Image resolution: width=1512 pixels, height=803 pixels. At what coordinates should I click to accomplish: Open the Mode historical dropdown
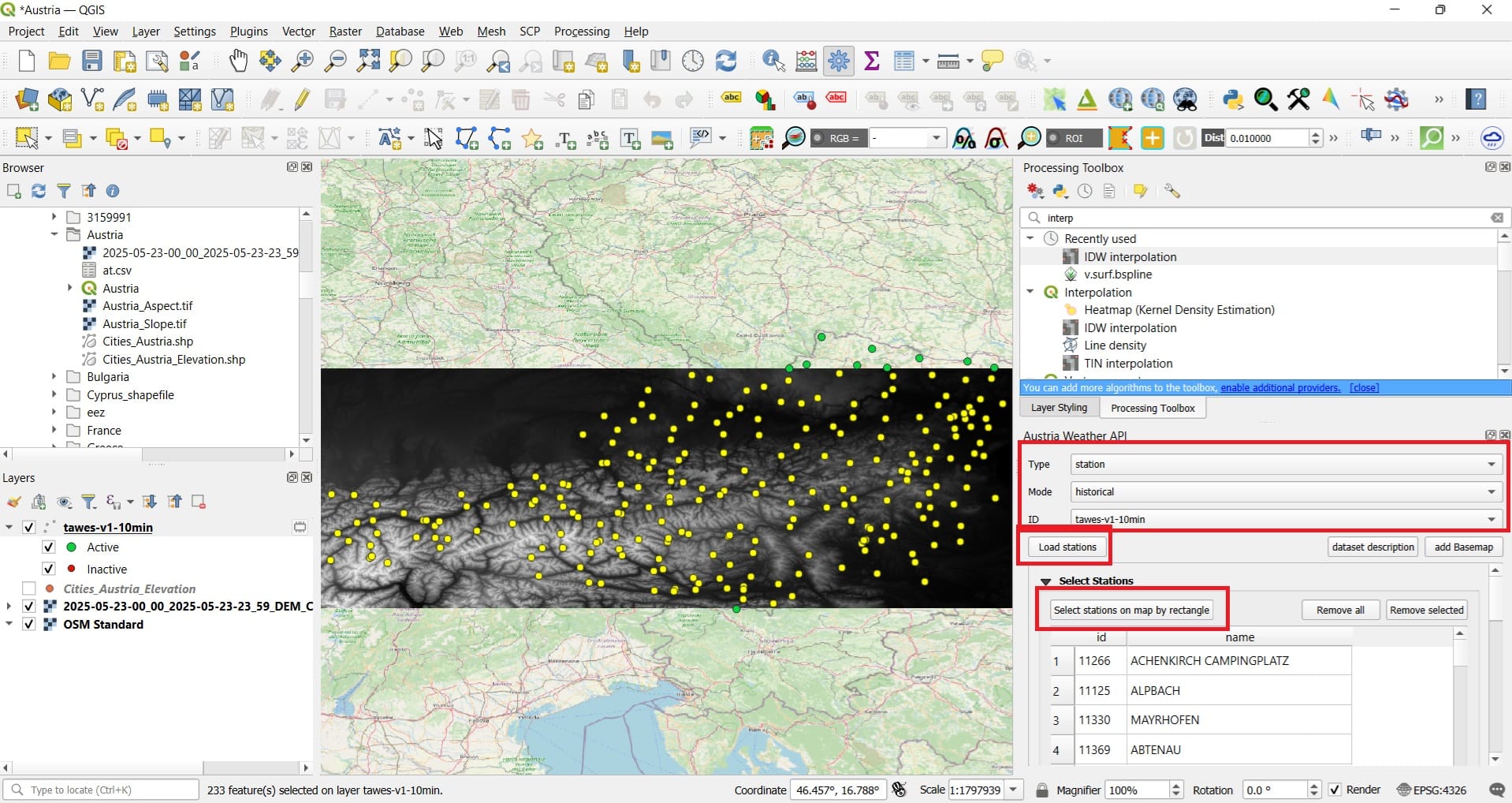(1285, 491)
